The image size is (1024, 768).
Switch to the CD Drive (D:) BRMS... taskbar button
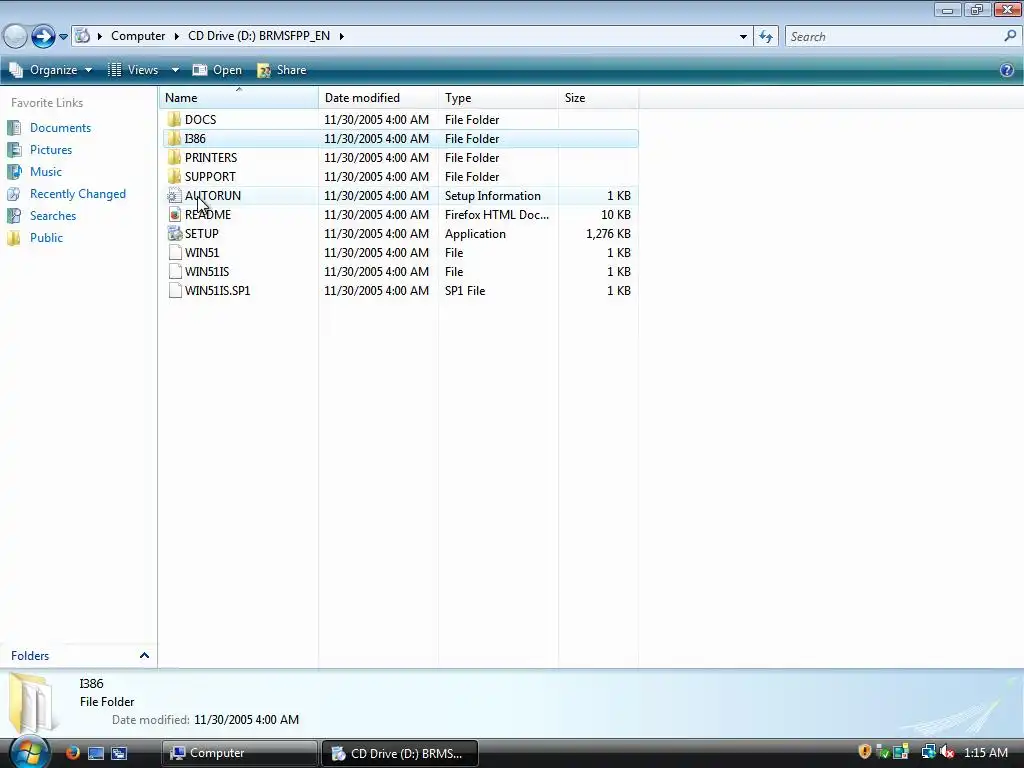point(400,753)
